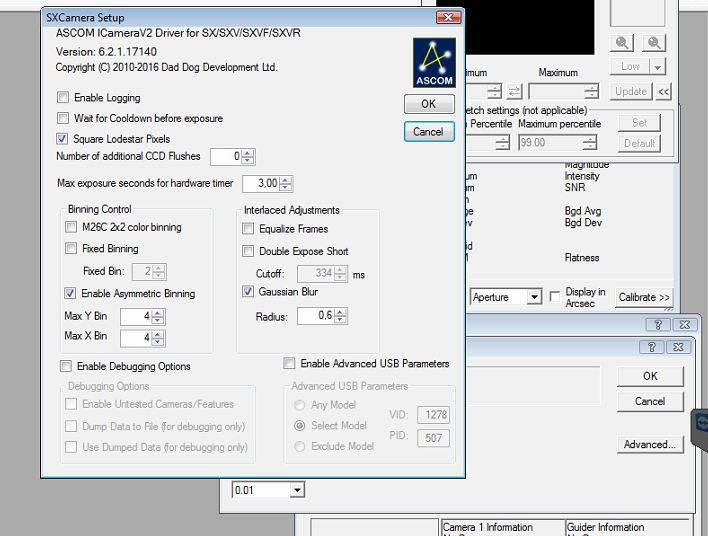Screen dimensions: 708x536
Task: Select Any Model radio button
Action: click(x=299, y=405)
